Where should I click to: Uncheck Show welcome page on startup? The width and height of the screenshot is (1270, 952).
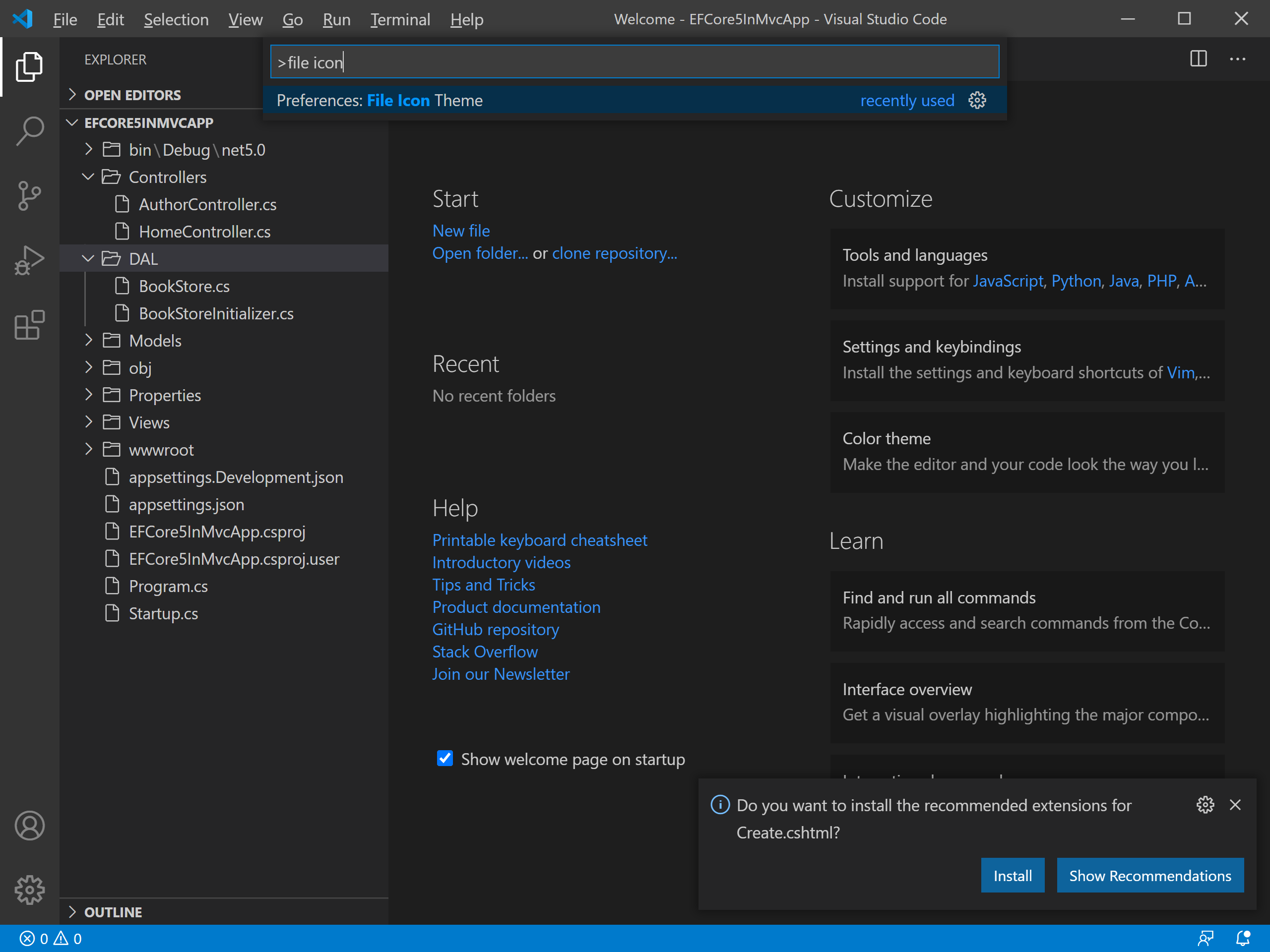[x=445, y=759]
